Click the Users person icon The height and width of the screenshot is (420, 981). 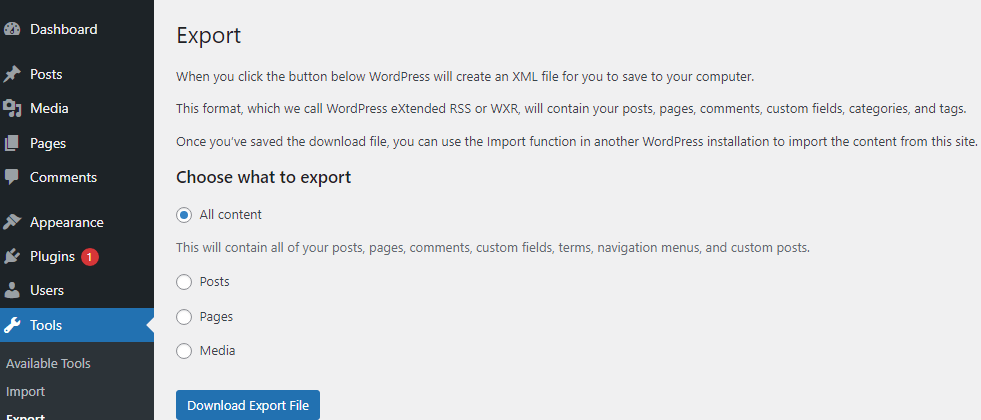(x=12, y=290)
